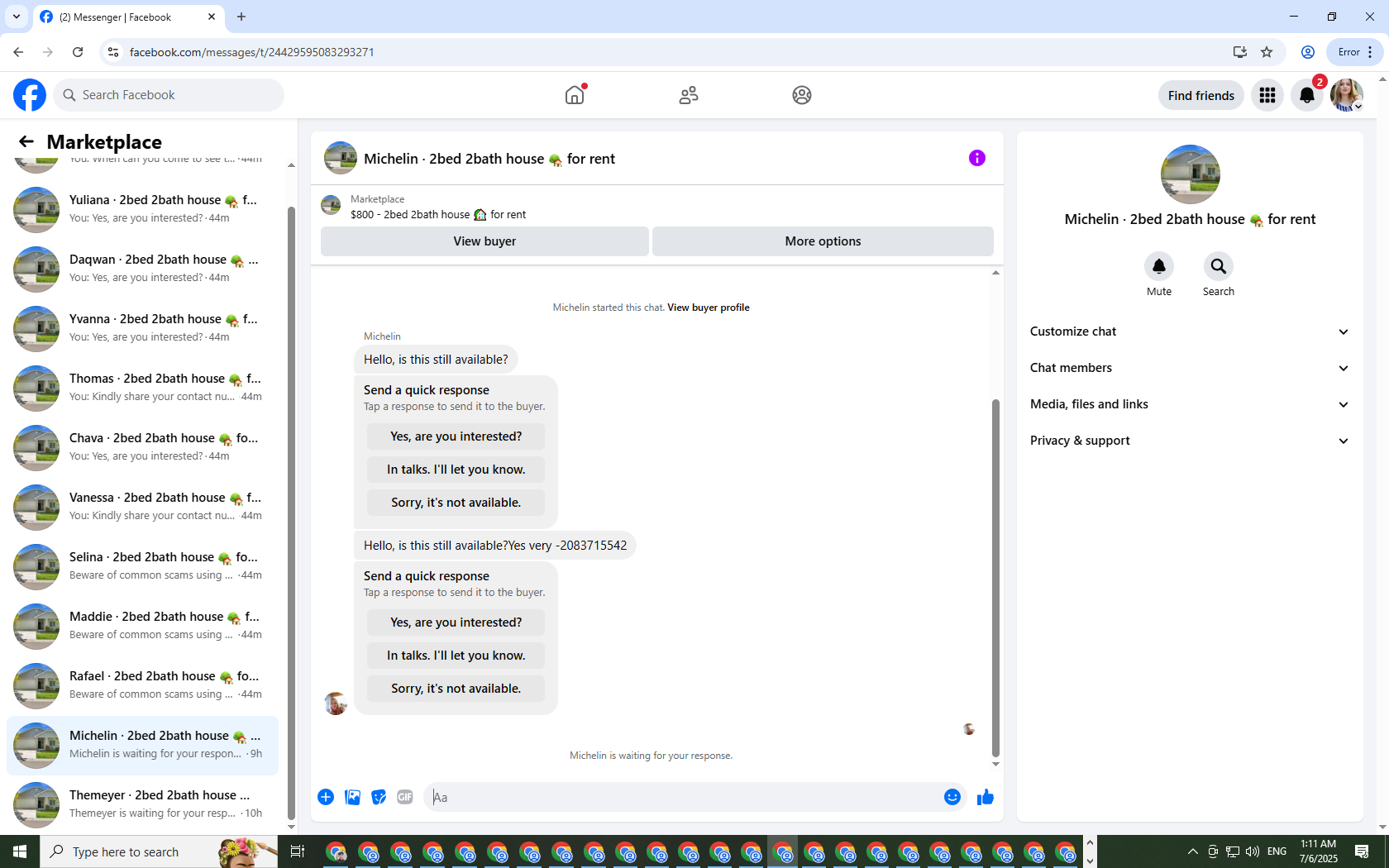Click the browser address bar URL
The height and width of the screenshot is (868, 1389).
[251, 52]
